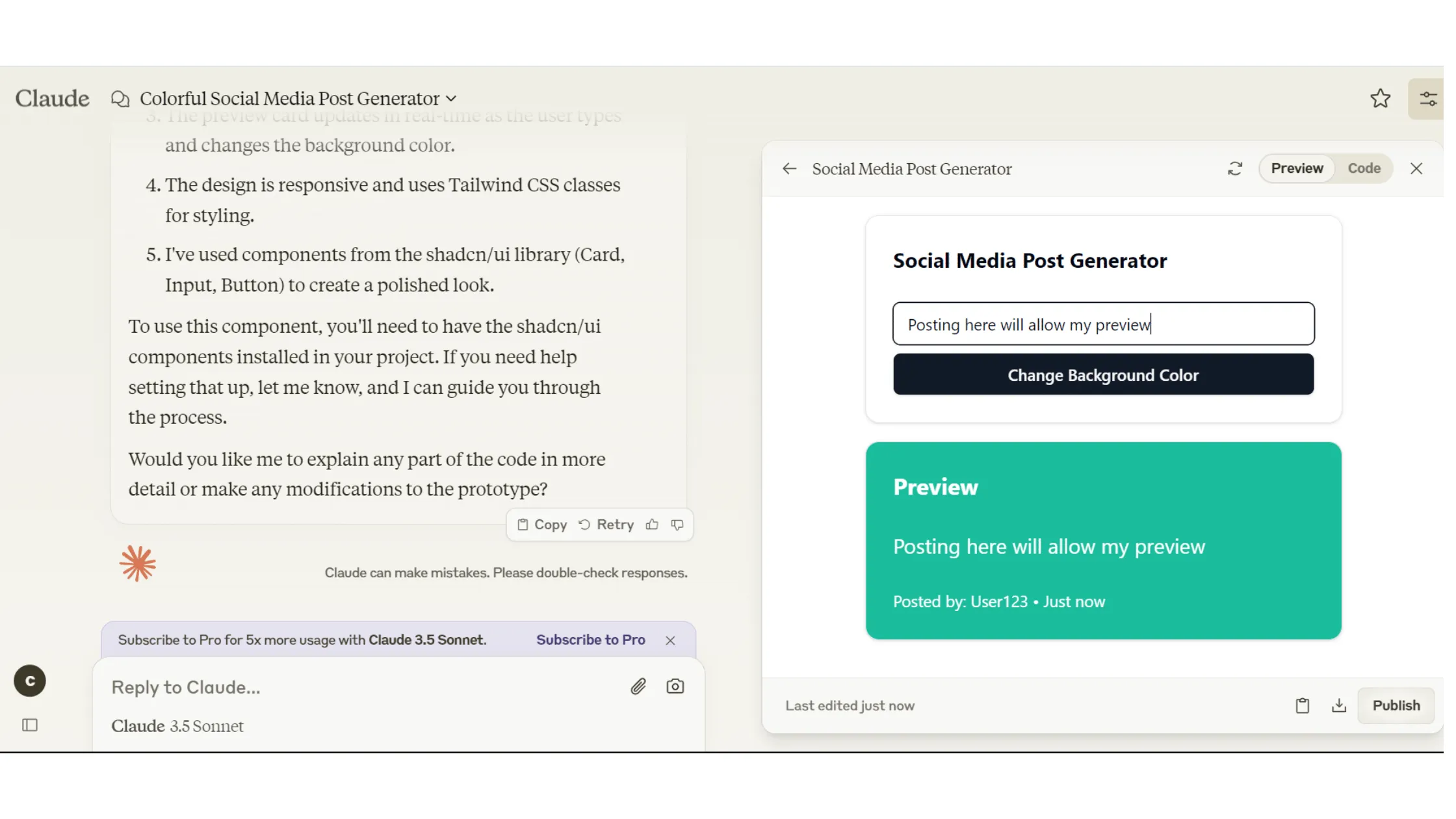Click 'Posting here will allow my preview' in card
The height and width of the screenshot is (819, 1456).
1048,547
